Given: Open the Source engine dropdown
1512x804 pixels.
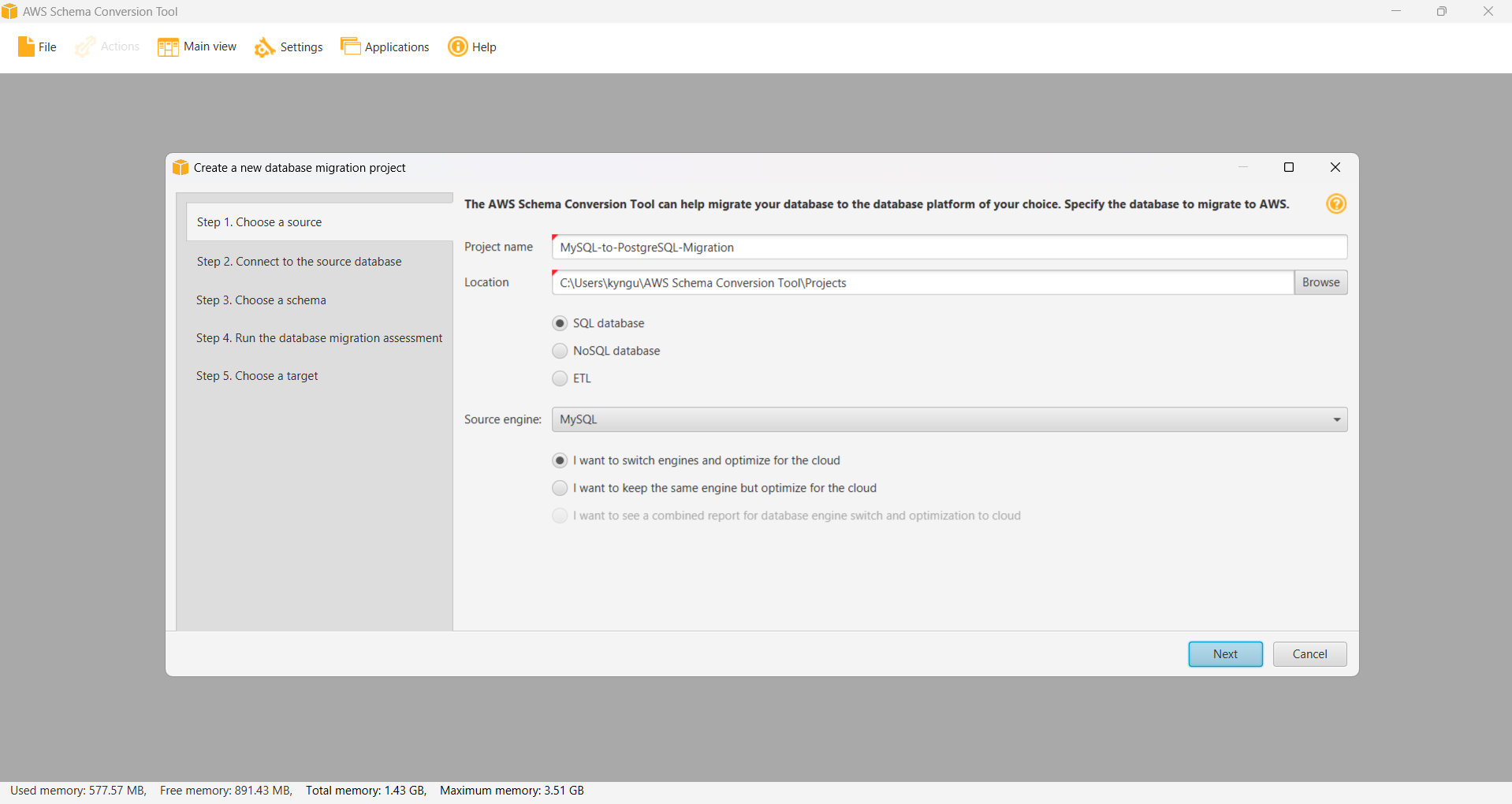Looking at the screenshot, I should tap(1335, 419).
